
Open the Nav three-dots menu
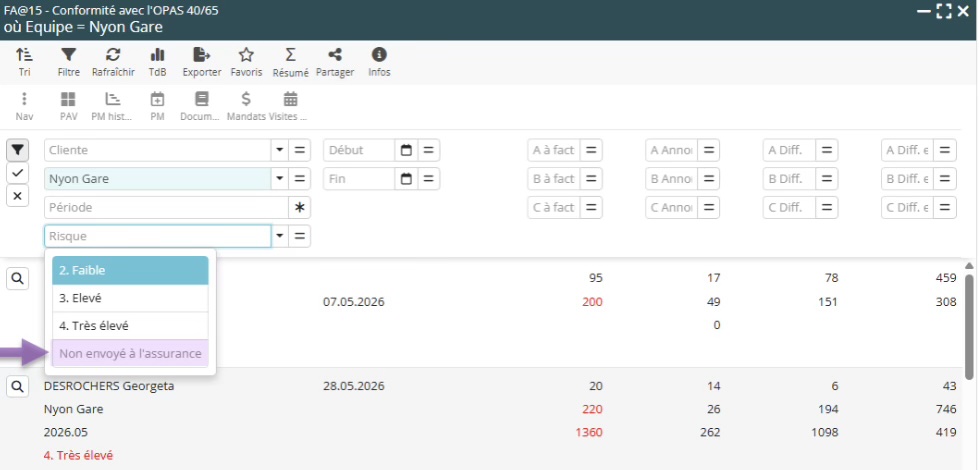(x=24, y=106)
